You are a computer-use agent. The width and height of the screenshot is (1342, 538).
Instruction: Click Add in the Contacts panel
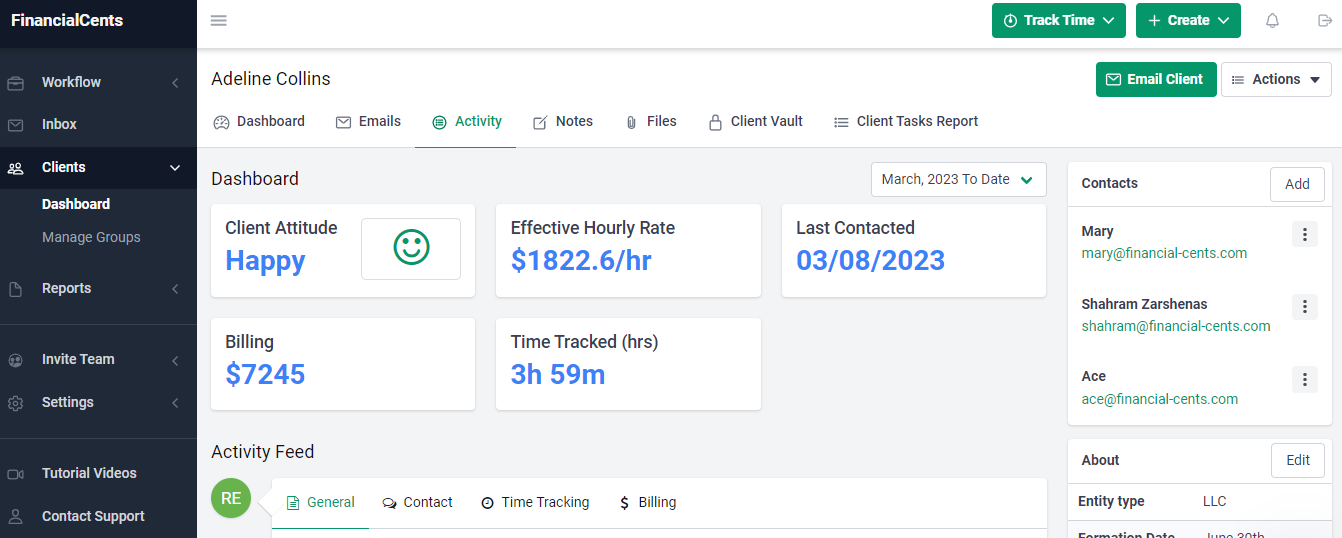click(x=1296, y=184)
